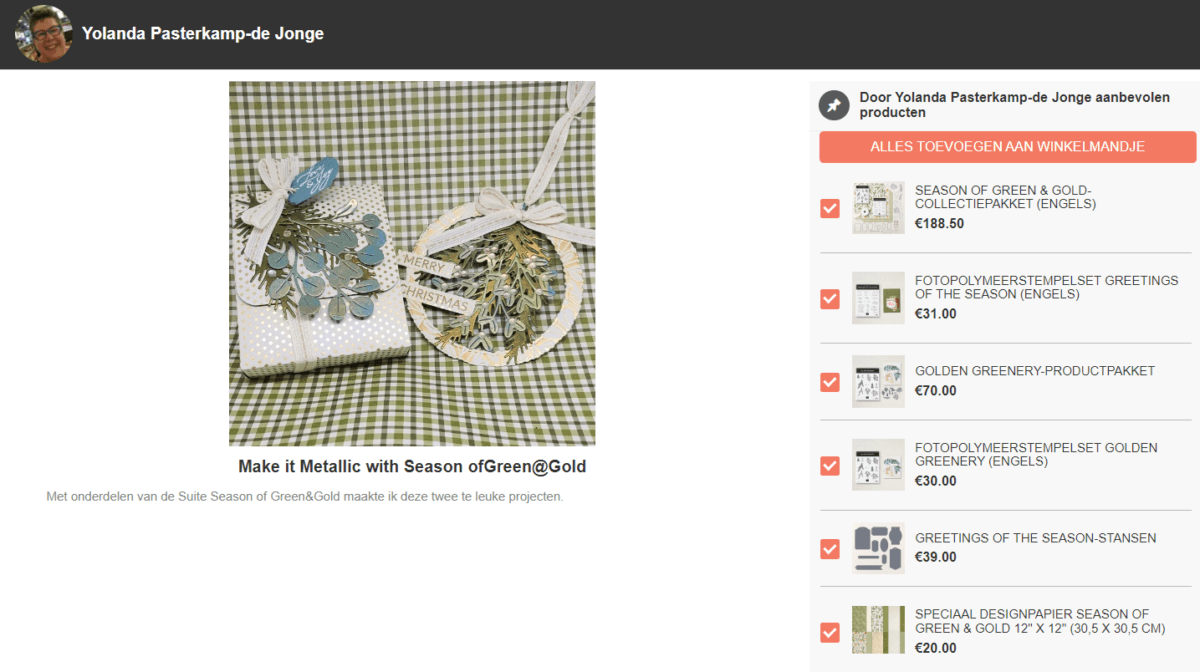Click the Make it Metallic project title
This screenshot has height=672, width=1200.
pos(412,467)
